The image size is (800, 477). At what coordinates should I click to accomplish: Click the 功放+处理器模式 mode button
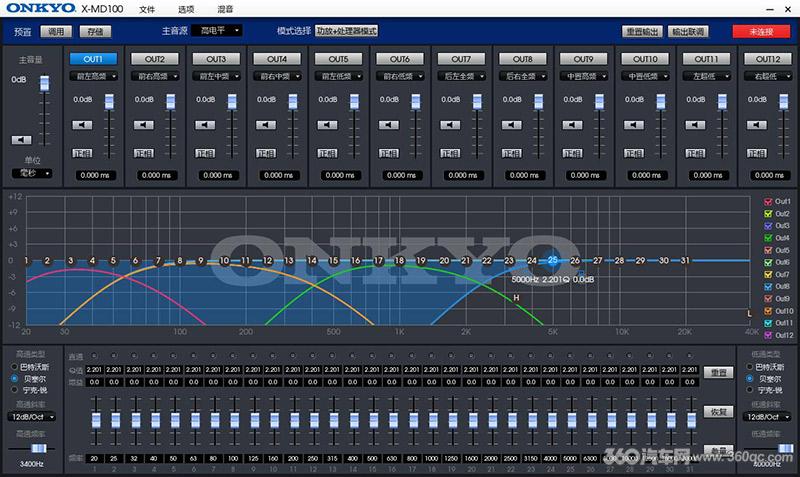[346, 31]
